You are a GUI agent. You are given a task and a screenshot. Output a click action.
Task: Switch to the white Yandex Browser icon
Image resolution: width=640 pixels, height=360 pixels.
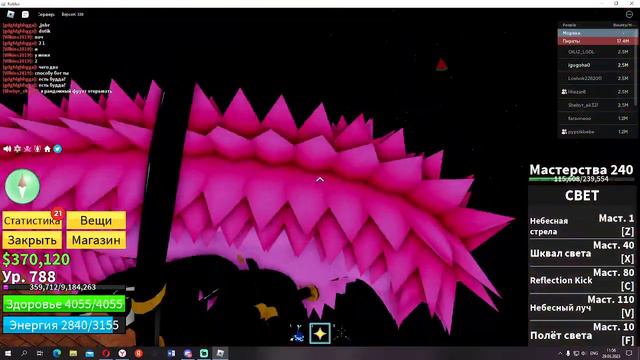[122, 353]
